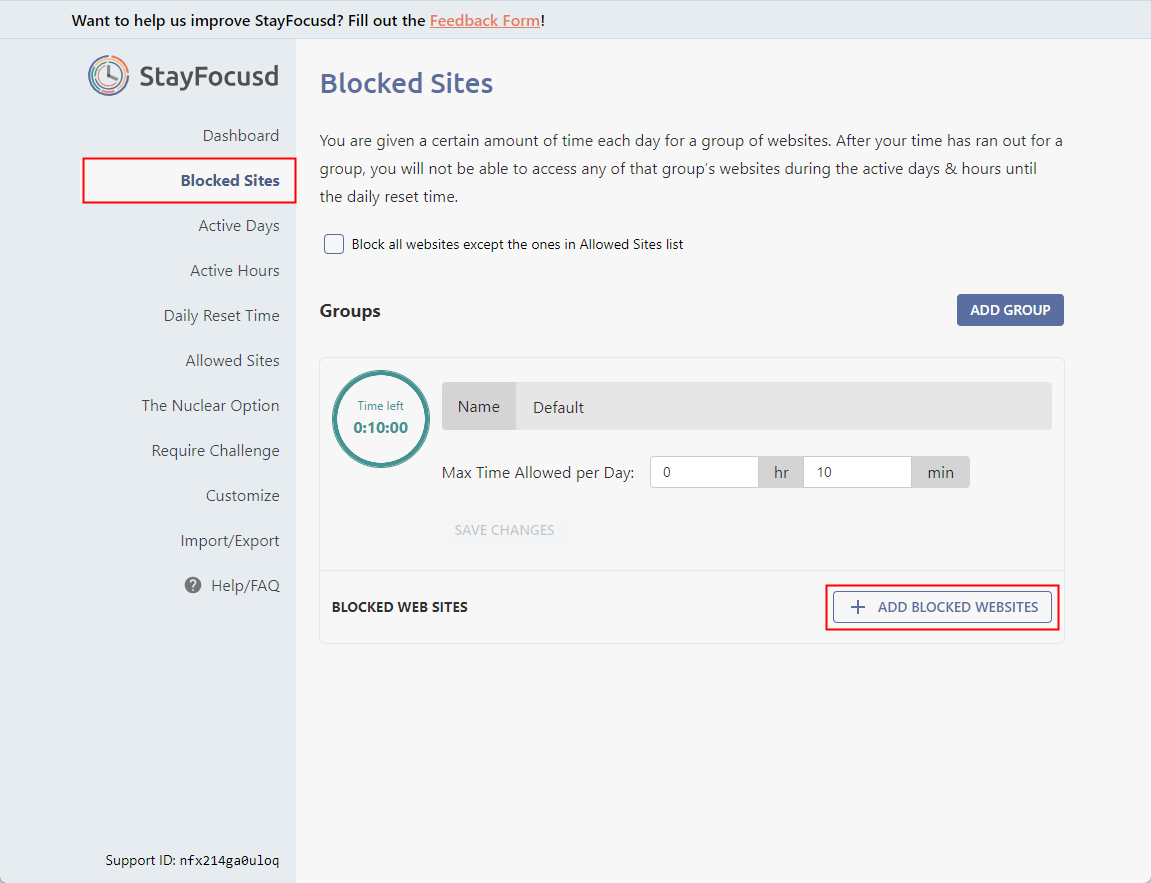Viewport: 1151px width, 883px height.
Task: Click the Blocked Sites page title
Action: click(406, 83)
